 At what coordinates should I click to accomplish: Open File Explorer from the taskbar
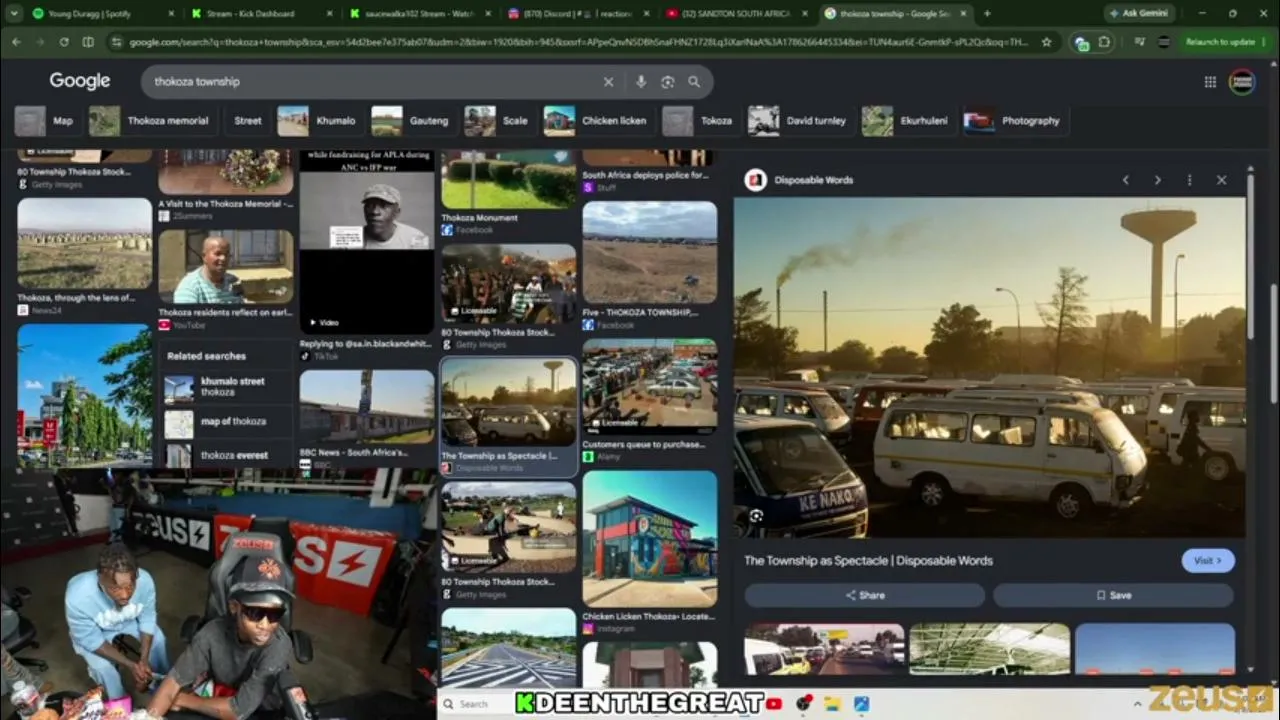point(832,704)
